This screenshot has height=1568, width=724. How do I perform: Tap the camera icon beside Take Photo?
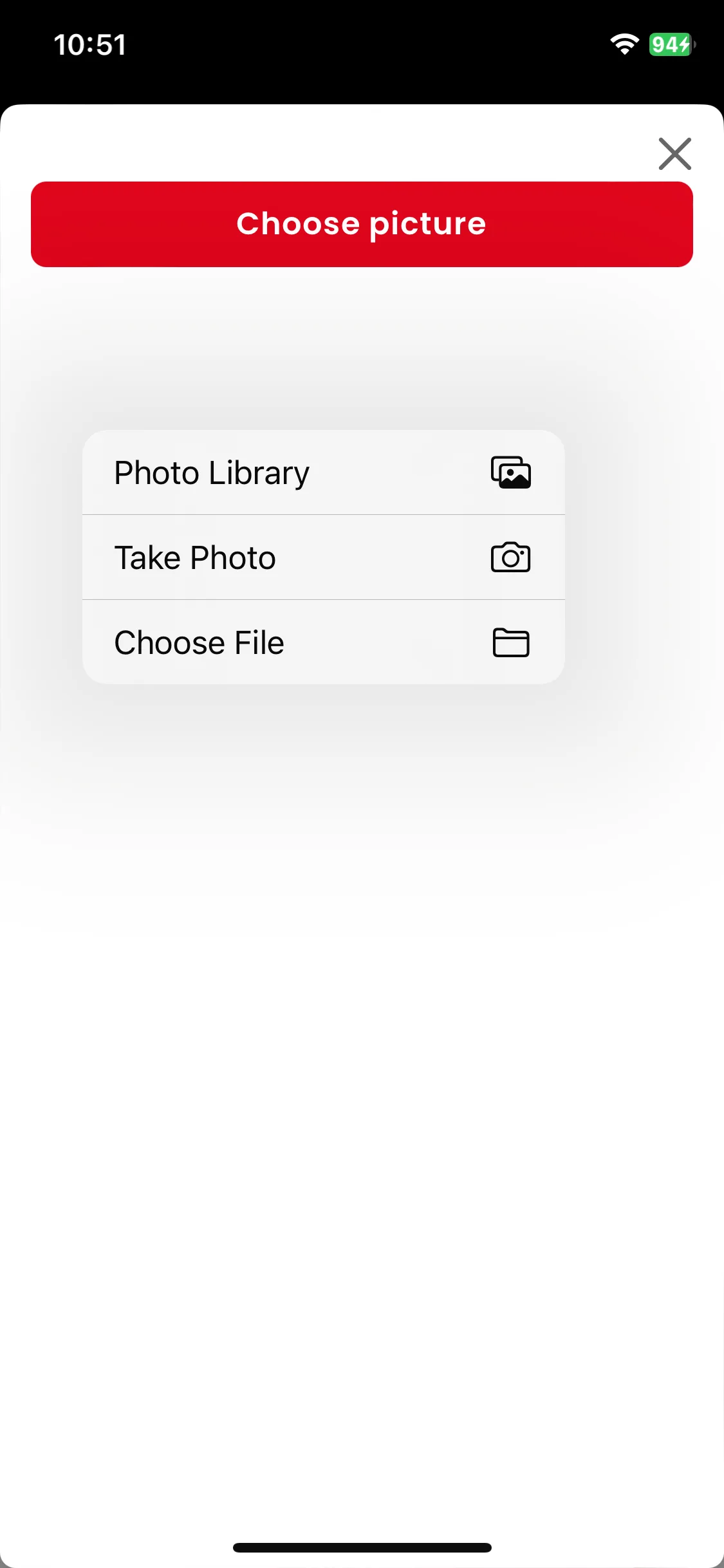(511, 557)
